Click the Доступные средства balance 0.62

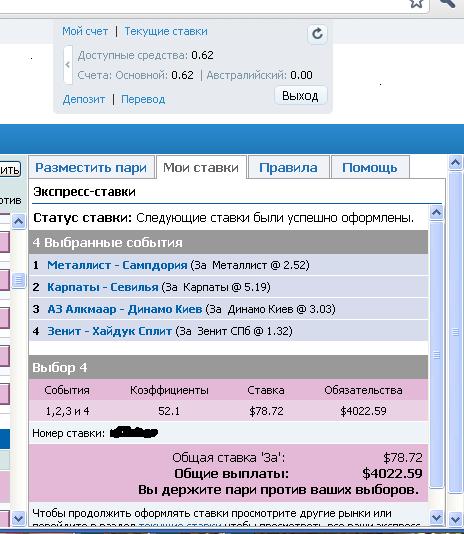(202, 55)
